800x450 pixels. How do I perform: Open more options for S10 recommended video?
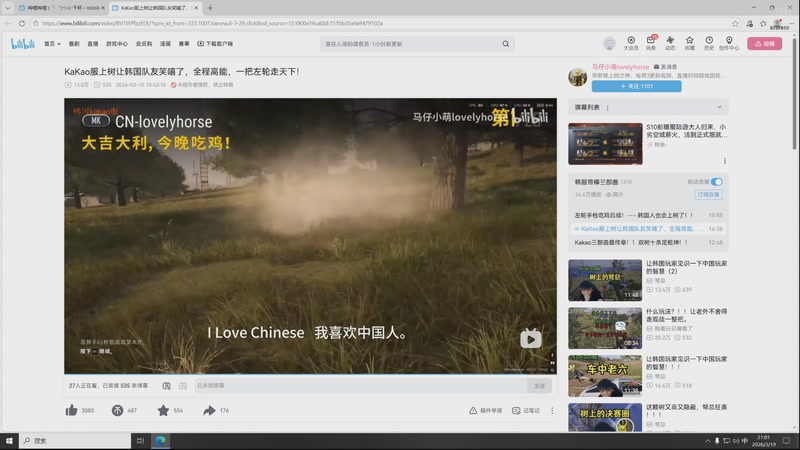[x=724, y=161]
